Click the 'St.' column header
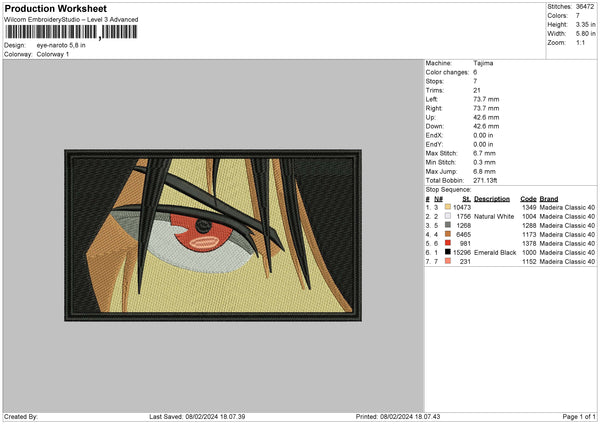Viewport: 600px width, 424px height. point(466,199)
